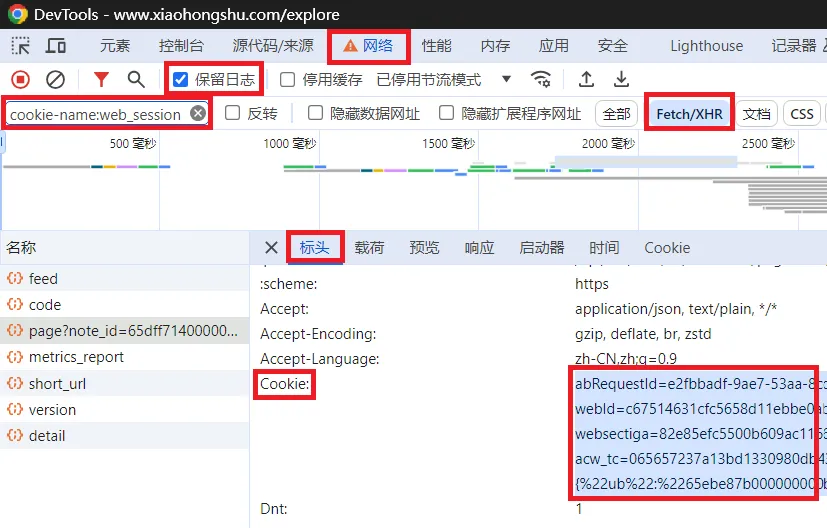Select the metrics_report request row
The image size is (827, 528).
click(124, 357)
